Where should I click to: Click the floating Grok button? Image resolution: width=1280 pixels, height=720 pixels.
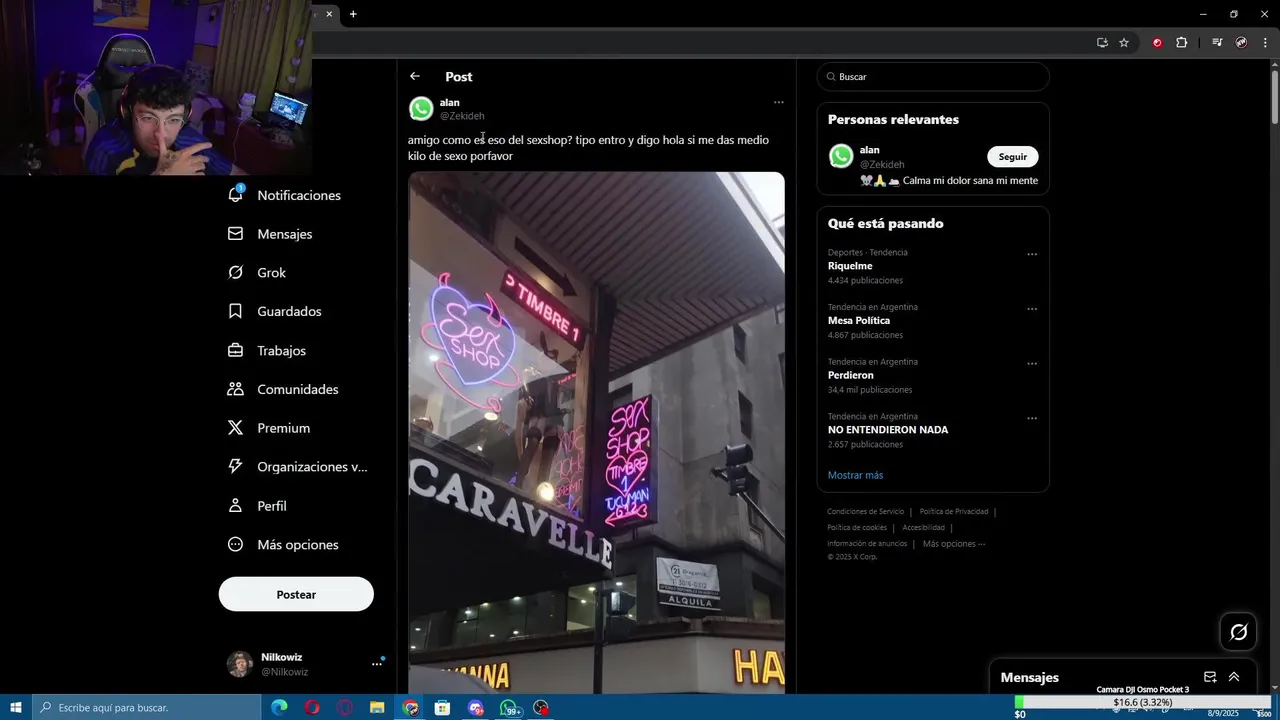click(x=1238, y=632)
